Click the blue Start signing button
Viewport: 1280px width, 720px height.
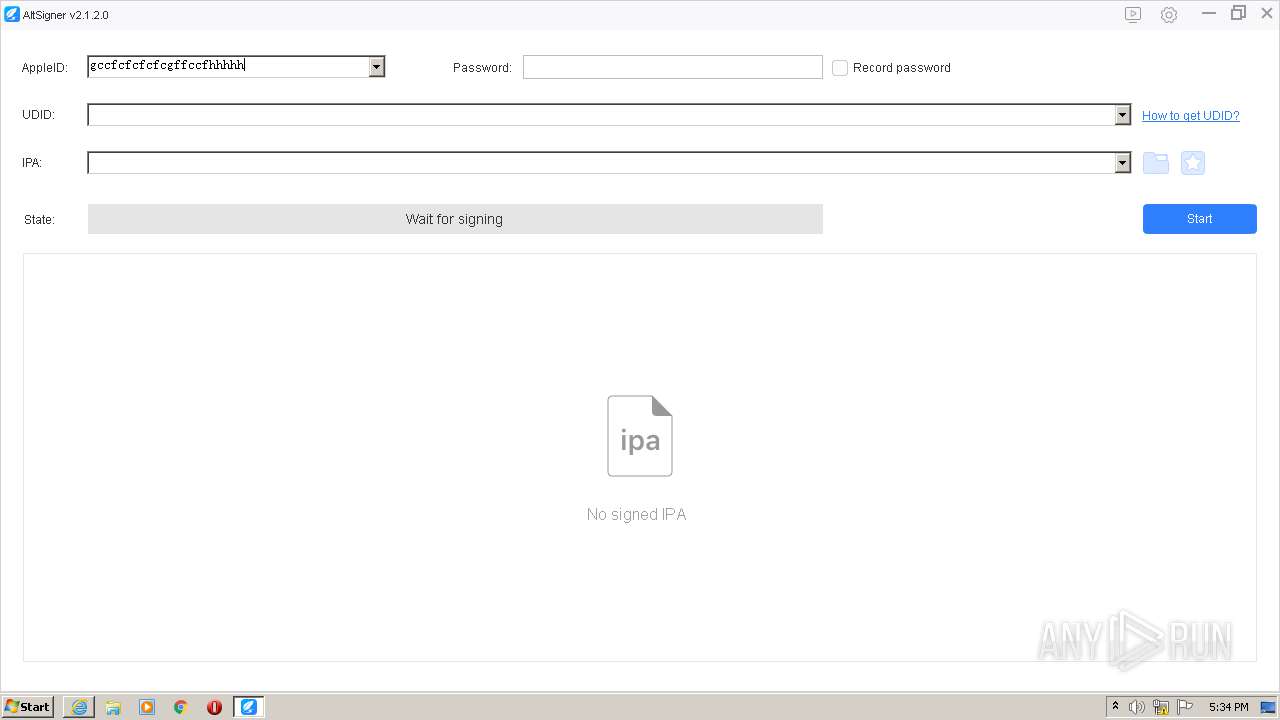[1199, 219]
